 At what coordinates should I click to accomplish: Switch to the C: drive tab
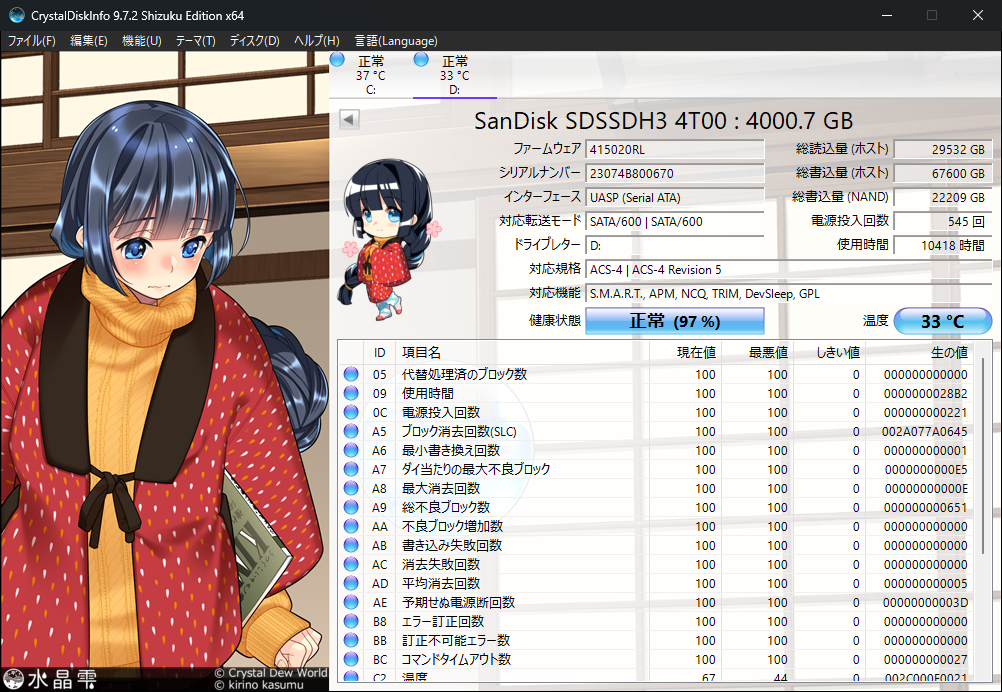(x=370, y=76)
